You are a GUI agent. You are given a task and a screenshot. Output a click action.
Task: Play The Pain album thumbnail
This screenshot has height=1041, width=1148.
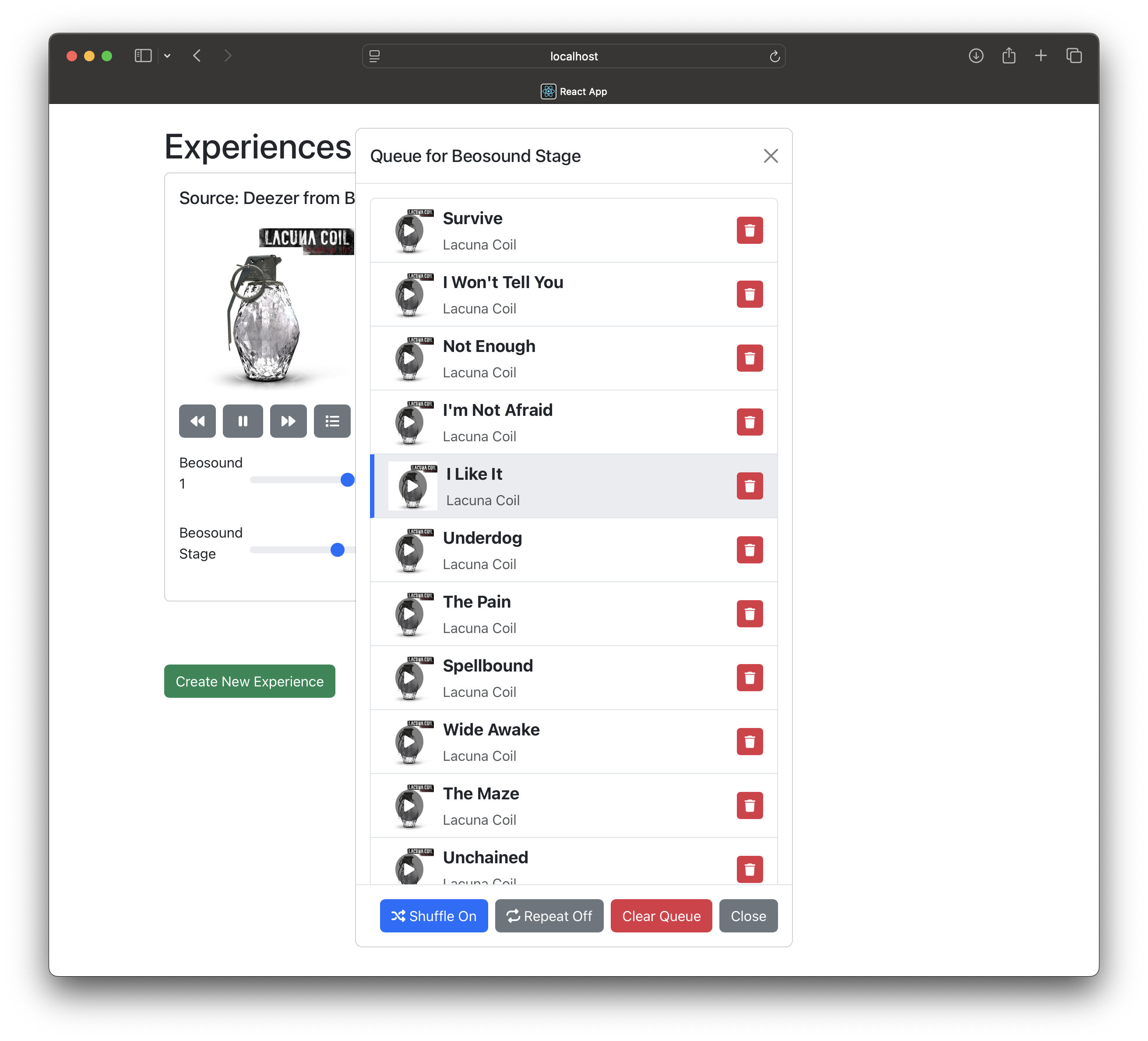coord(409,614)
